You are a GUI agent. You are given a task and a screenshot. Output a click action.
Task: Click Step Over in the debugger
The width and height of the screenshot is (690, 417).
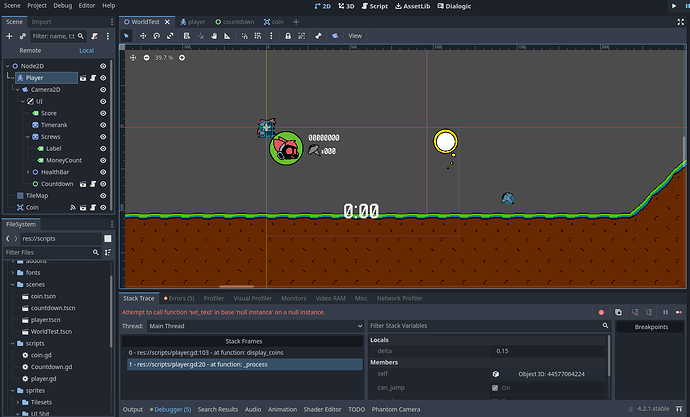click(x=649, y=312)
